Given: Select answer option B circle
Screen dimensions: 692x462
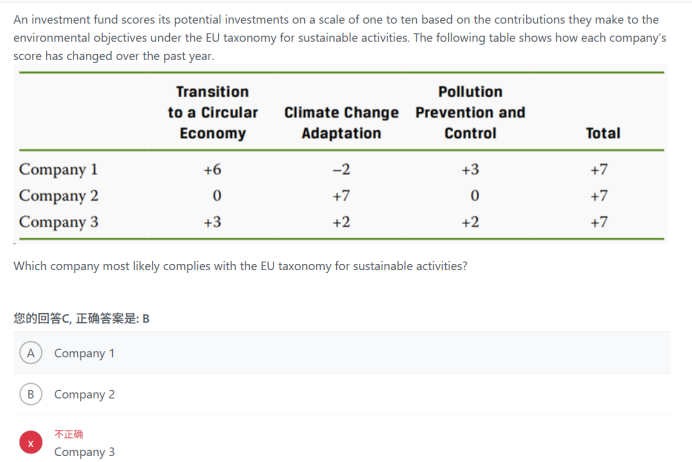Looking at the screenshot, I should click(x=30, y=394).
